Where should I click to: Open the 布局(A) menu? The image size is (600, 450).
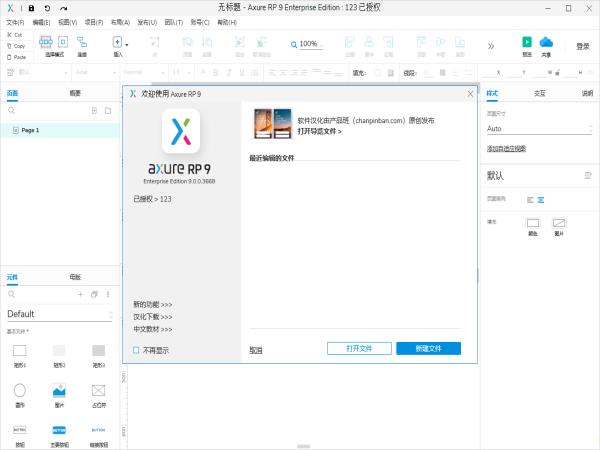pos(120,23)
